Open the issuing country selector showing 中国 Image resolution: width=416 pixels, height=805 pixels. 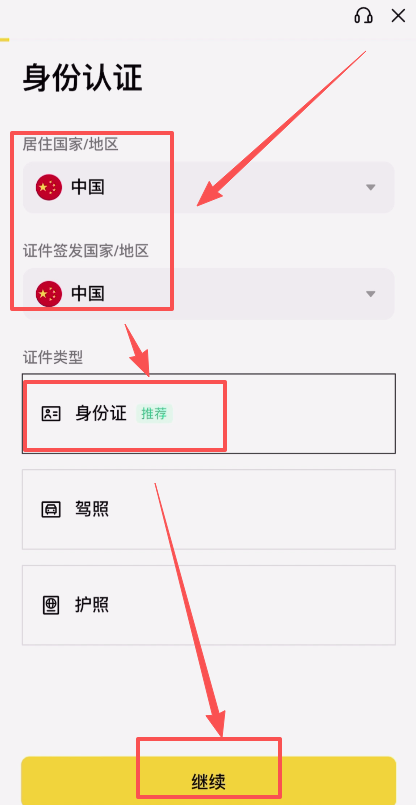(x=209, y=294)
